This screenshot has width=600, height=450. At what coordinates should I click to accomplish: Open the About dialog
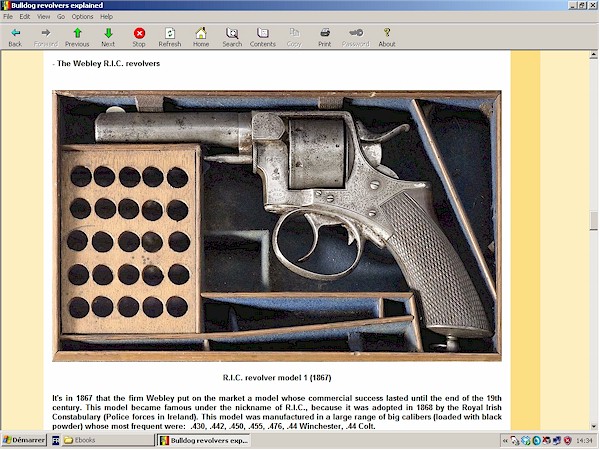pos(387,38)
